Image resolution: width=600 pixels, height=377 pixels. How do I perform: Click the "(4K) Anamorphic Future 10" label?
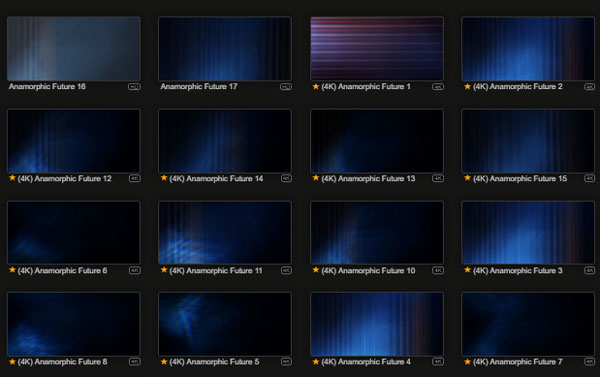(x=368, y=271)
